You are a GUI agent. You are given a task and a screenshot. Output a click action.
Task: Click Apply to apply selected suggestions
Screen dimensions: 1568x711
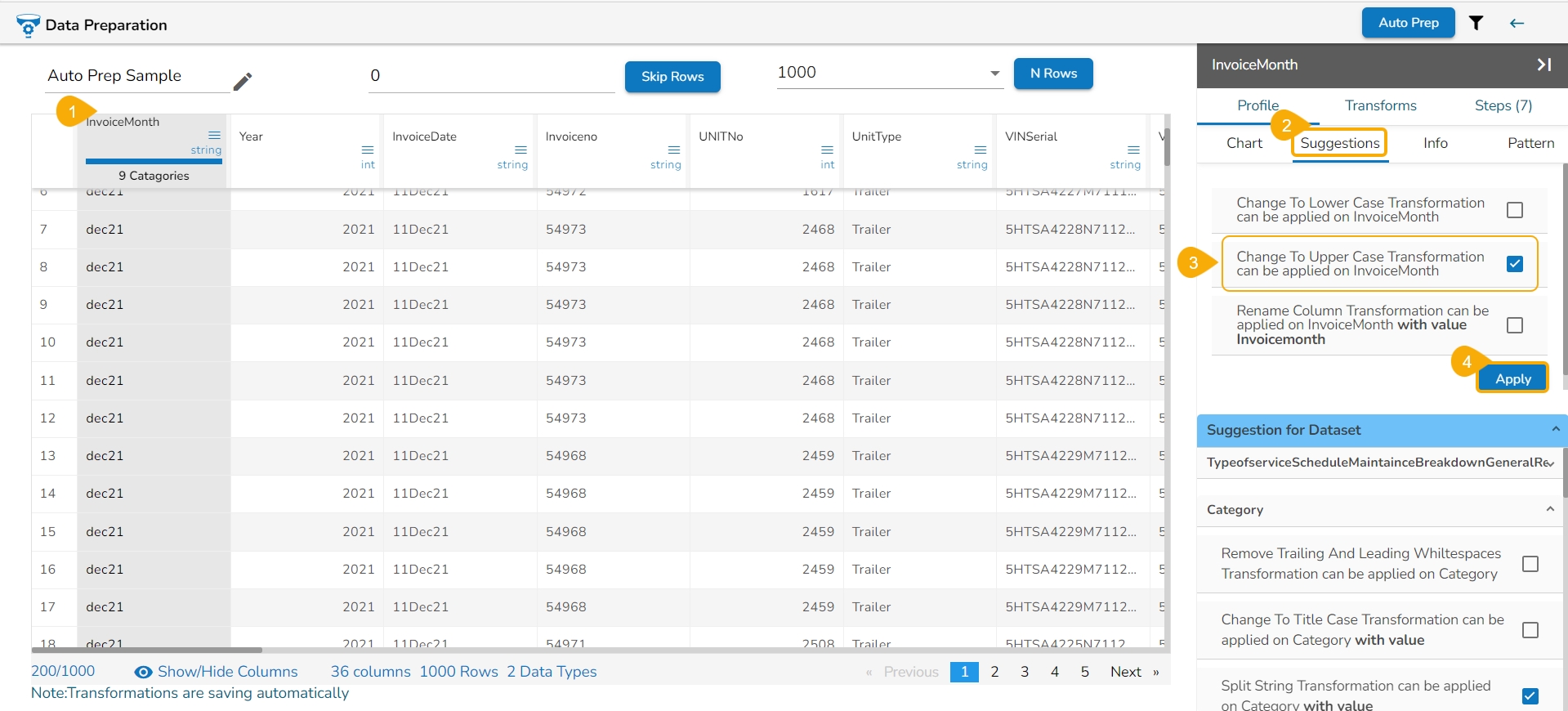click(1512, 378)
